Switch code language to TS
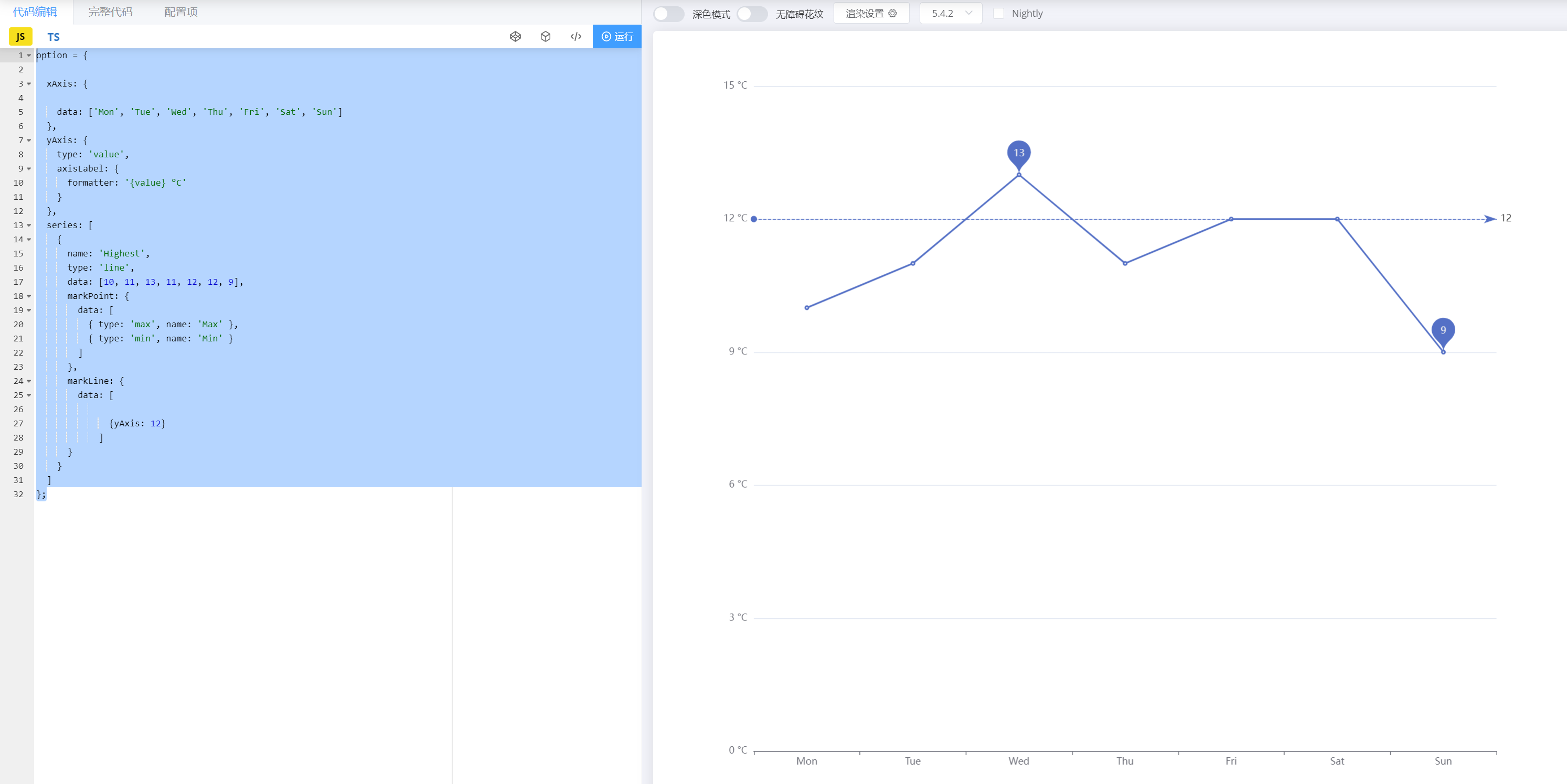Screen dimensions: 1567x784 point(53,37)
